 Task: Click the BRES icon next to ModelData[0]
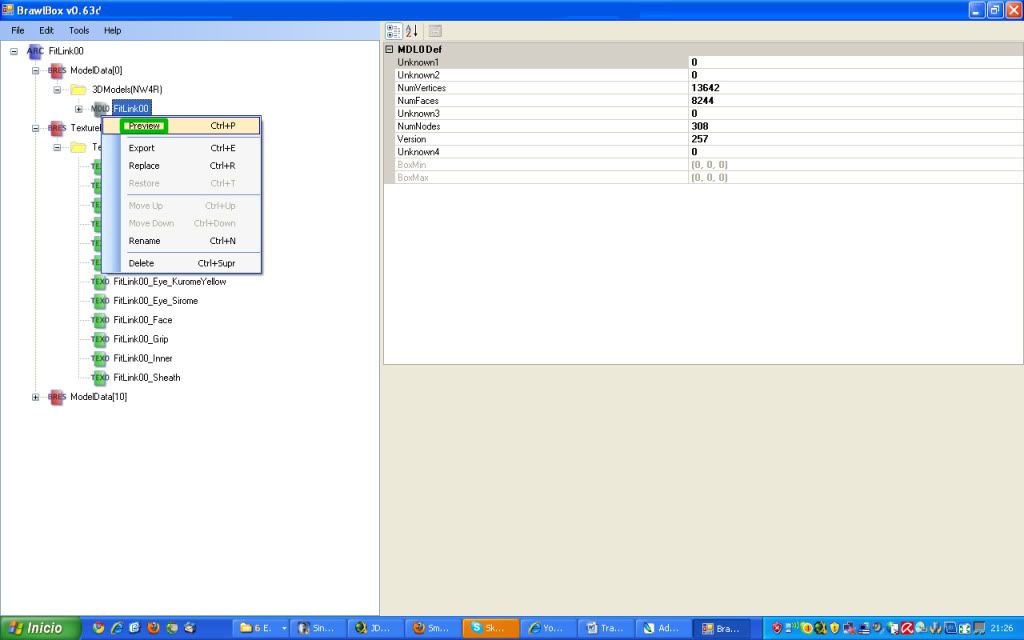(57, 70)
